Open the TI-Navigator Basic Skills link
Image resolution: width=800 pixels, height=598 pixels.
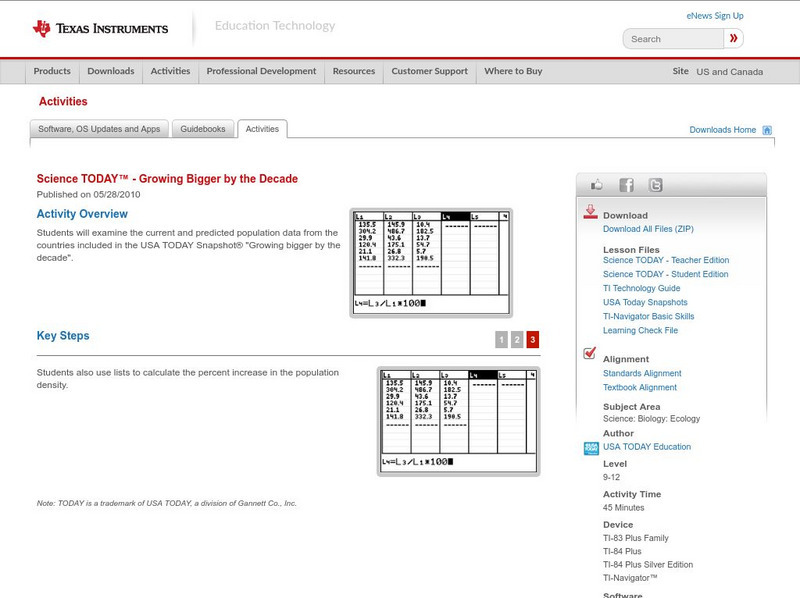click(648, 316)
